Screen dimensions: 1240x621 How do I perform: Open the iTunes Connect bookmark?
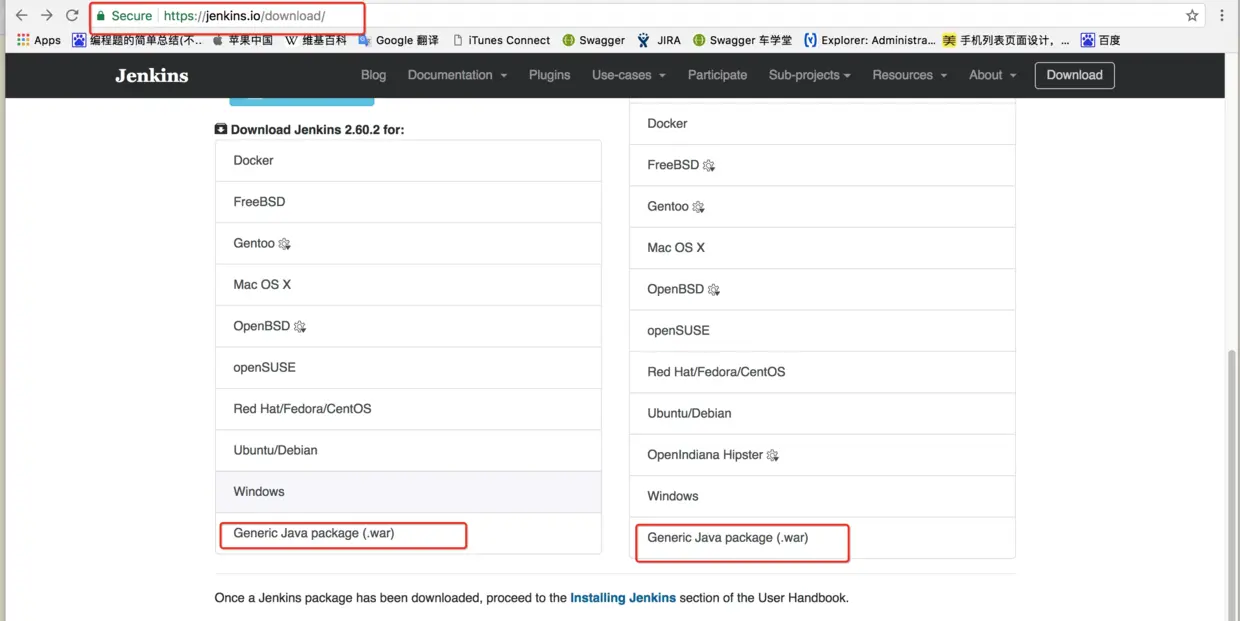501,40
